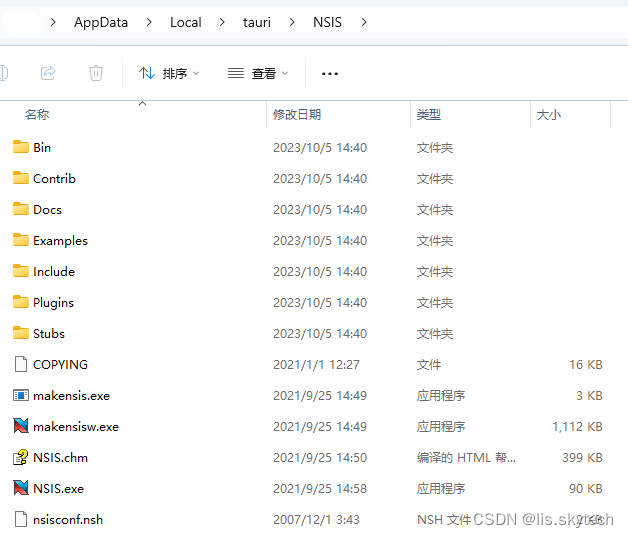
Task: Sort by Date modified (修改日期) column
Action: [x=297, y=115]
